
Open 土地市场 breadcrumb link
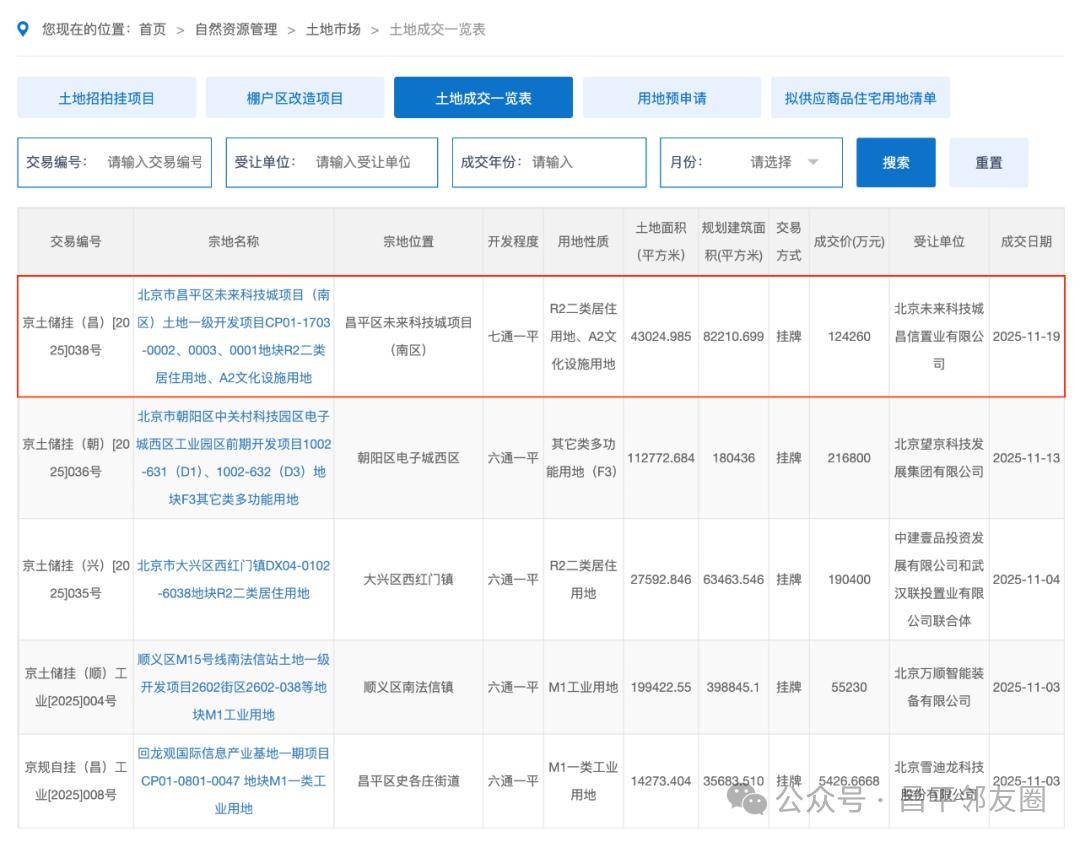coord(333,29)
